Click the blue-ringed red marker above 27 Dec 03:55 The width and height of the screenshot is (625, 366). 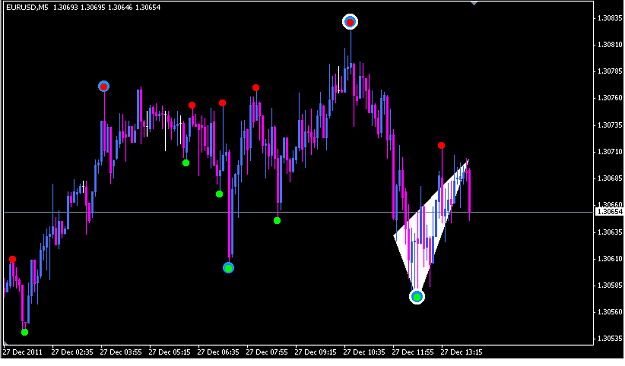(104, 87)
